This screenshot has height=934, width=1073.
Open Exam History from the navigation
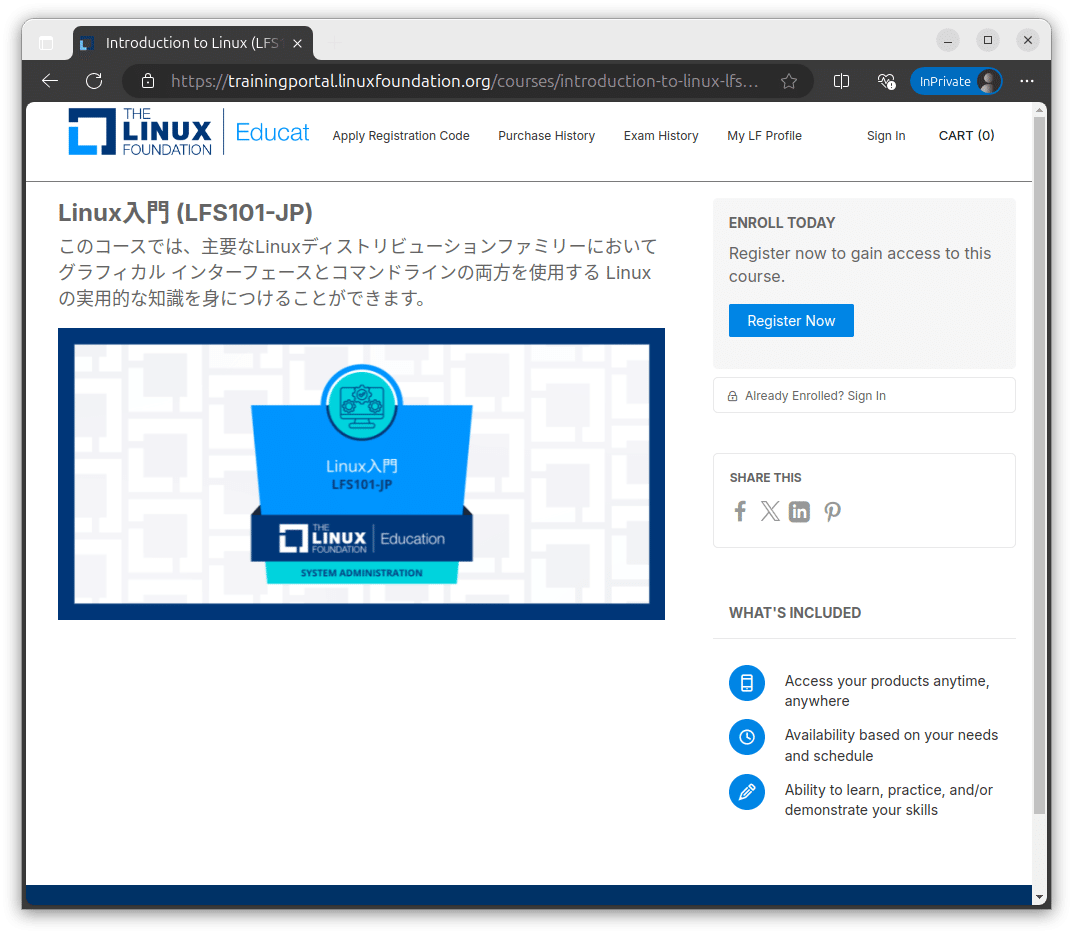point(661,136)
